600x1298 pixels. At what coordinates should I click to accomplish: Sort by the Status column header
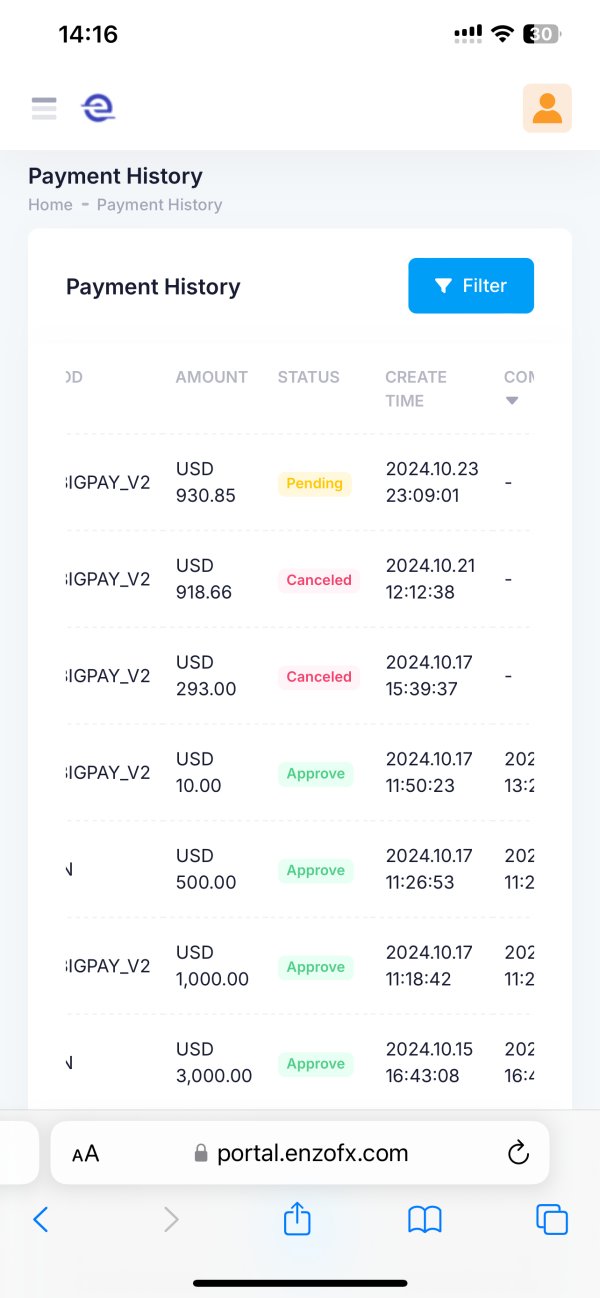[x=308, y=377]
